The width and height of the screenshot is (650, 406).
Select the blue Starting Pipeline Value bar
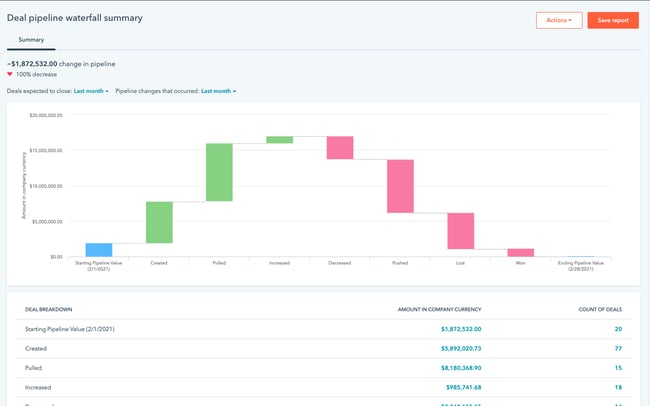[x=98, y=249]
